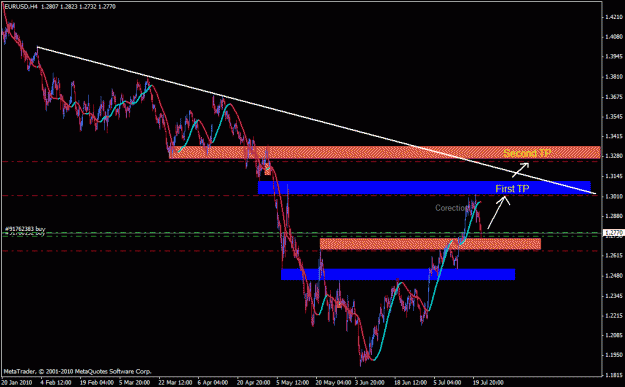Click the 1.2480 price scale value
This screenshot has width=625, height=387.
(x=614, y=275)
